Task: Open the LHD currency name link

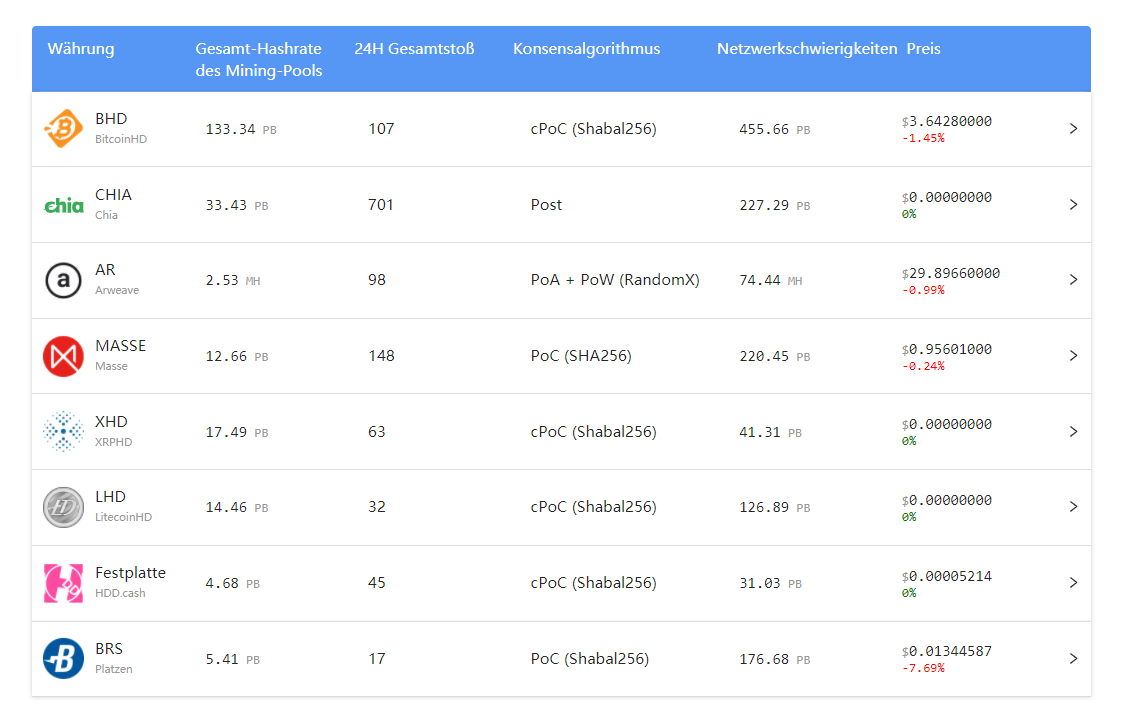Action: tap(110, 496)
